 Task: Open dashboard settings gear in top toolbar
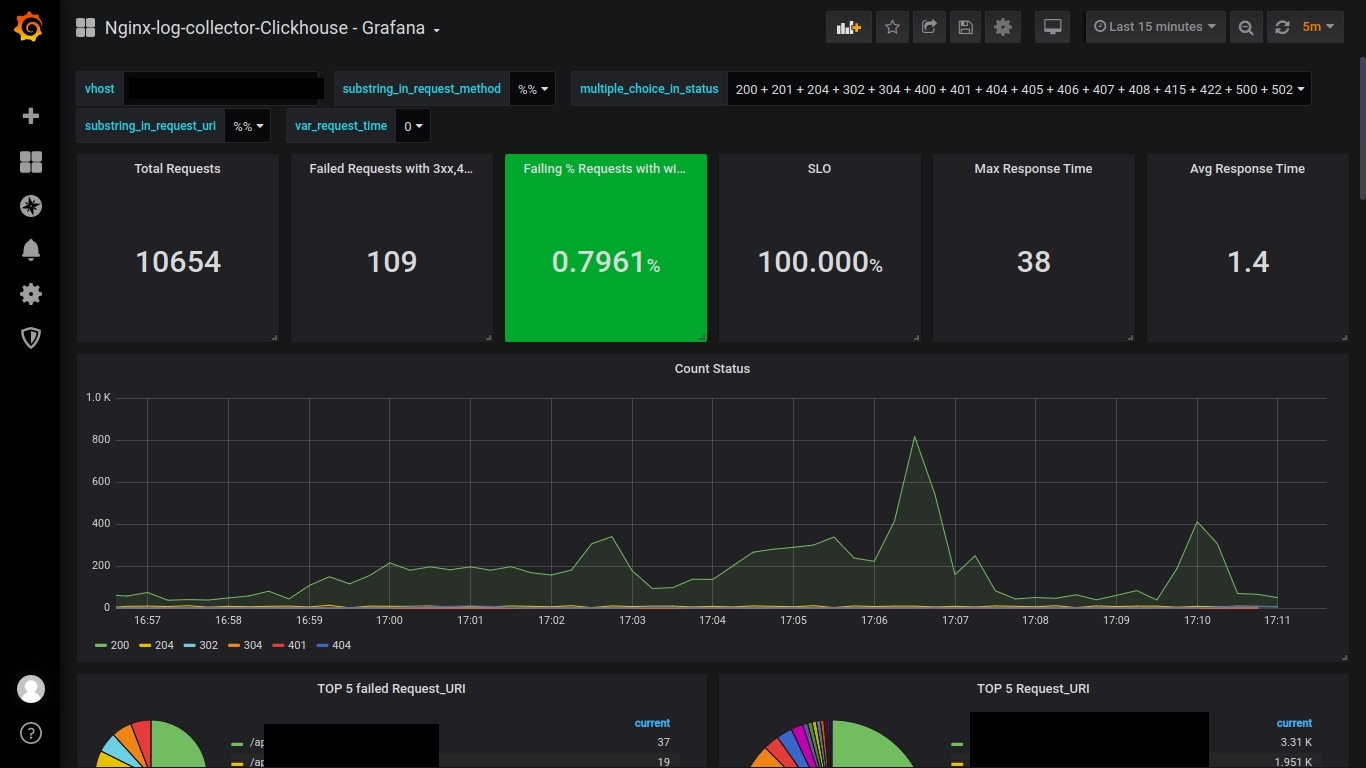pyautogui.click(x=1003, y=27)
